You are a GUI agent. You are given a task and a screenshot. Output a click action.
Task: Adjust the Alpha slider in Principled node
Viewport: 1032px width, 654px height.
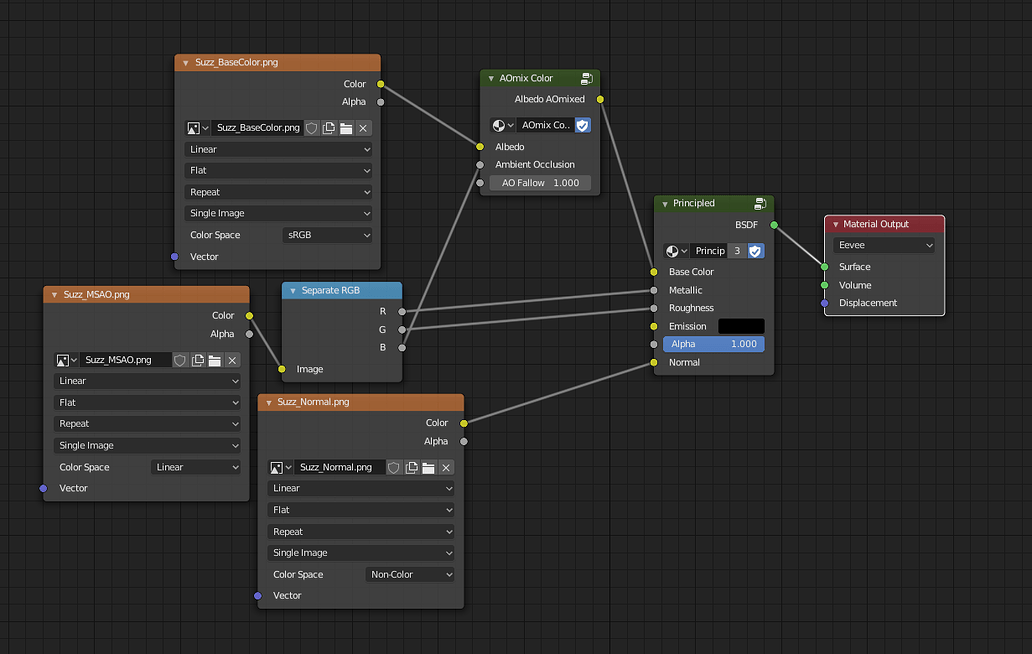[713, 344]
